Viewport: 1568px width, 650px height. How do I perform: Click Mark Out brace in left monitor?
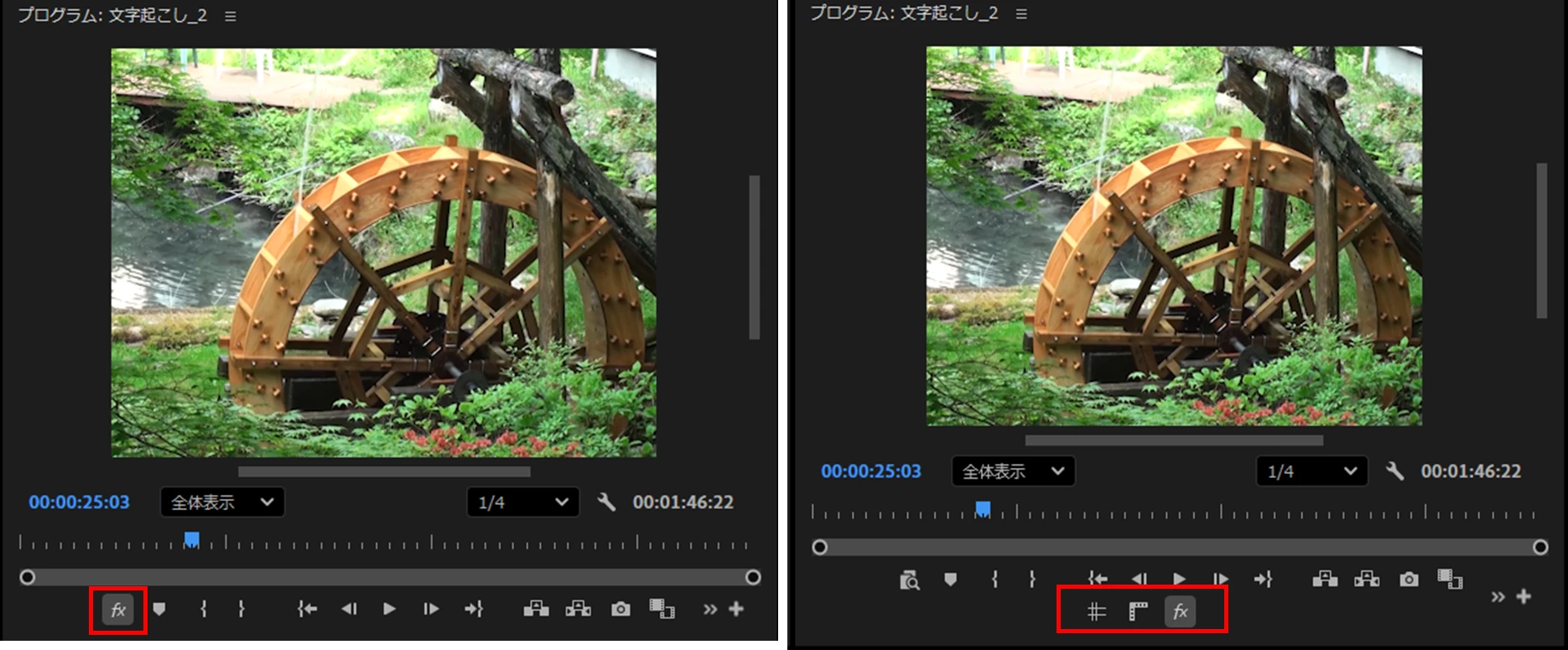point(241,609)
